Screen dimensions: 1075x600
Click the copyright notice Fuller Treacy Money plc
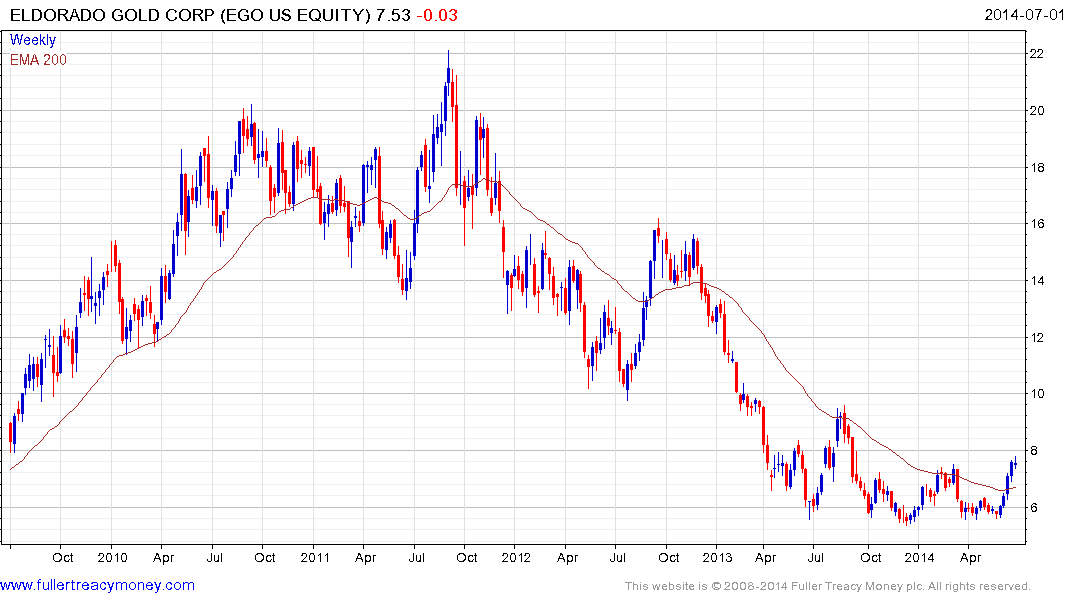point(828,586)
